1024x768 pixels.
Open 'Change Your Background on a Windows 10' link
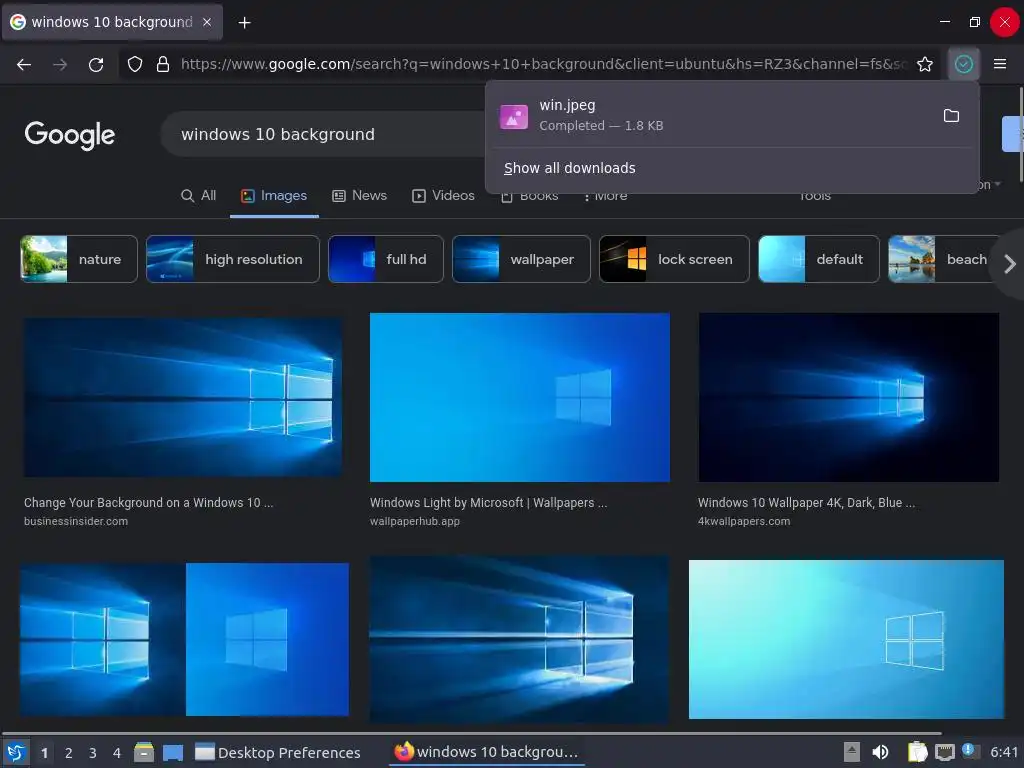pos(148,503)
